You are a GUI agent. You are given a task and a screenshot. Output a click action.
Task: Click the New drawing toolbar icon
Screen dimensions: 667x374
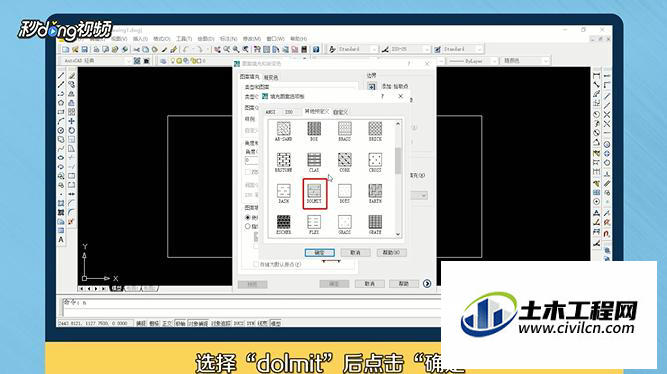(66, 49)
